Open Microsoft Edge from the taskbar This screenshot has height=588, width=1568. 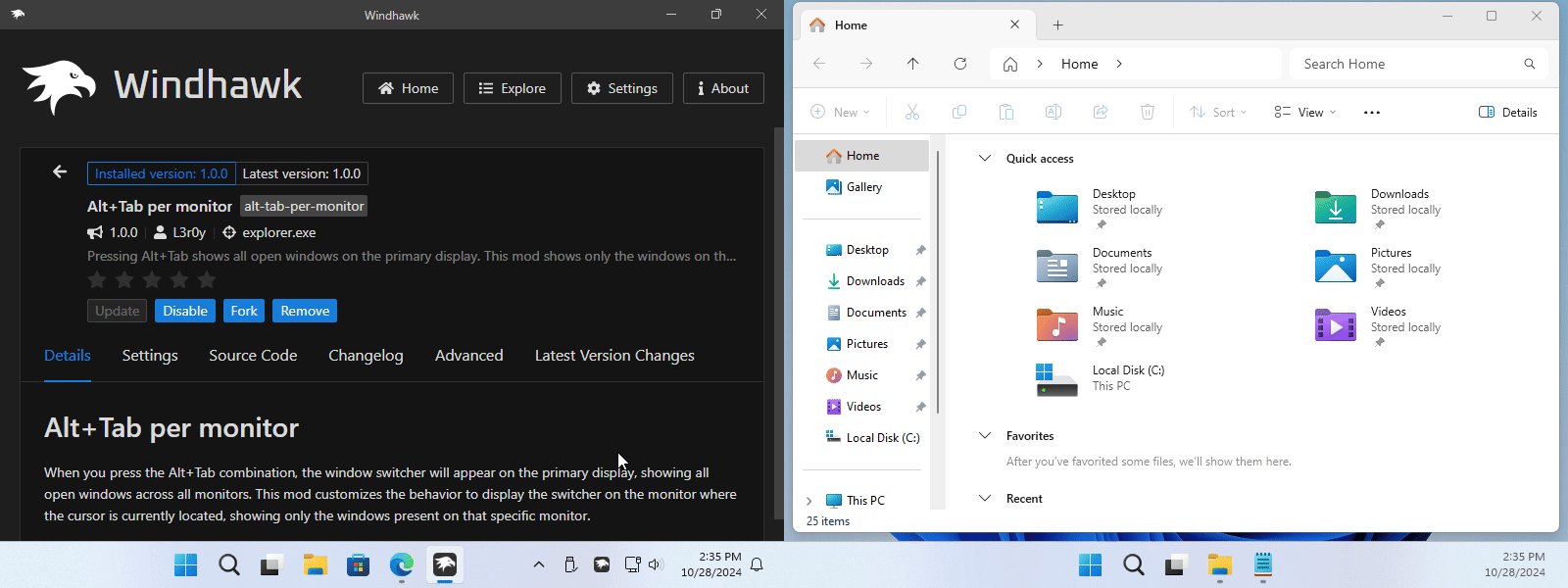click(x=402, y=564)
